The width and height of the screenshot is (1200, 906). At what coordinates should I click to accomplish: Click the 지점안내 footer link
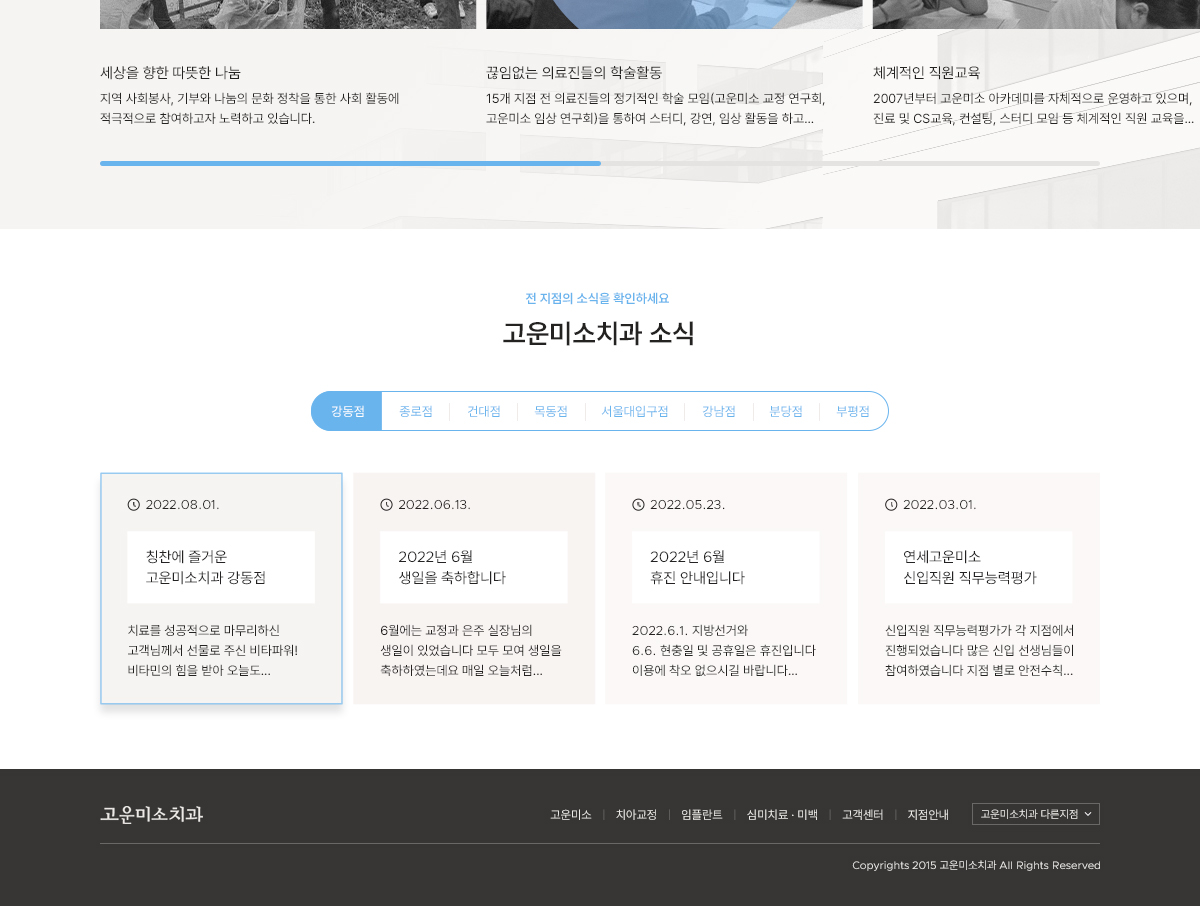pos(927,814)
